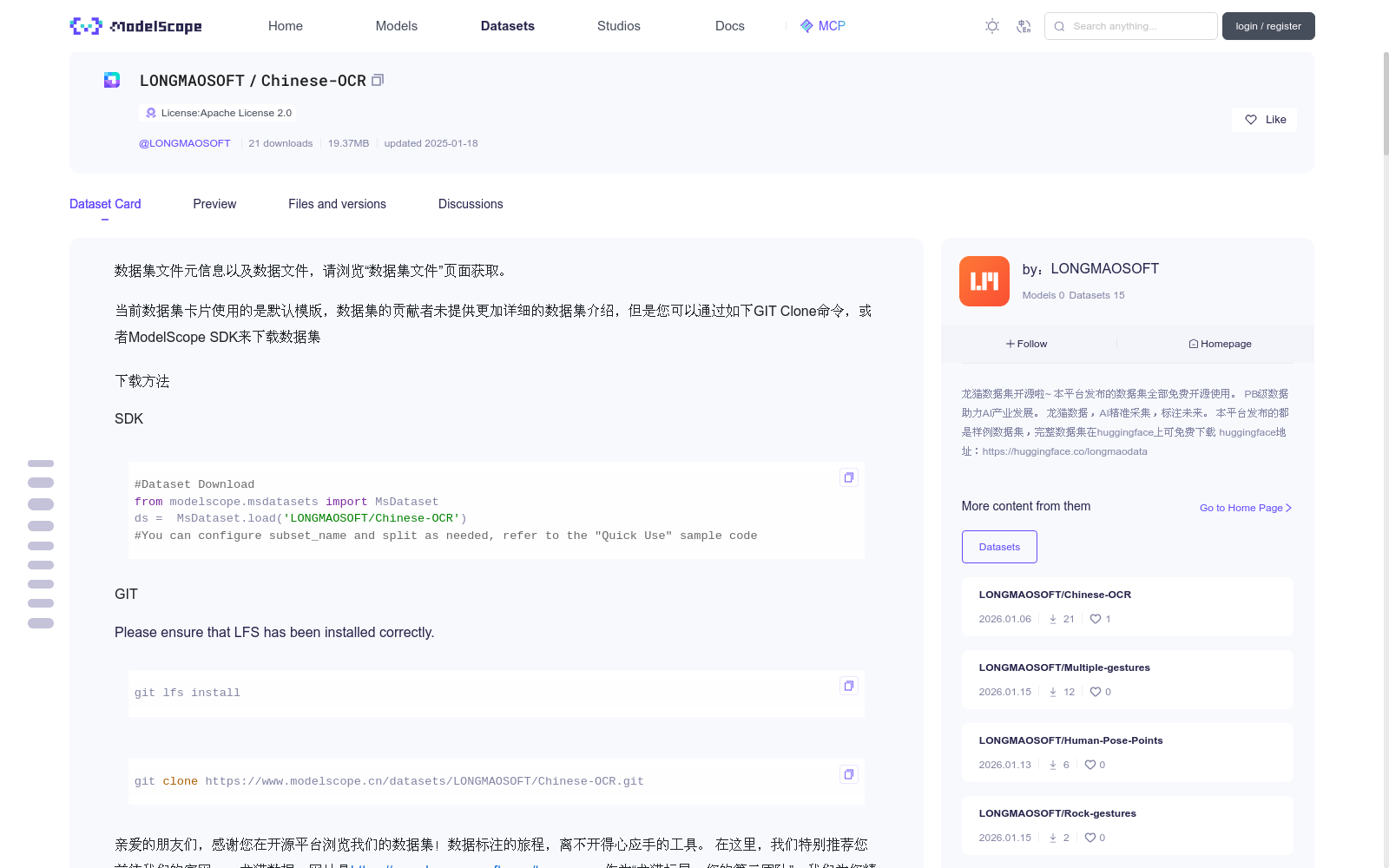1389x868 pixels.
Task: Click the 'GIT' heading text
Action: point(126,595)
